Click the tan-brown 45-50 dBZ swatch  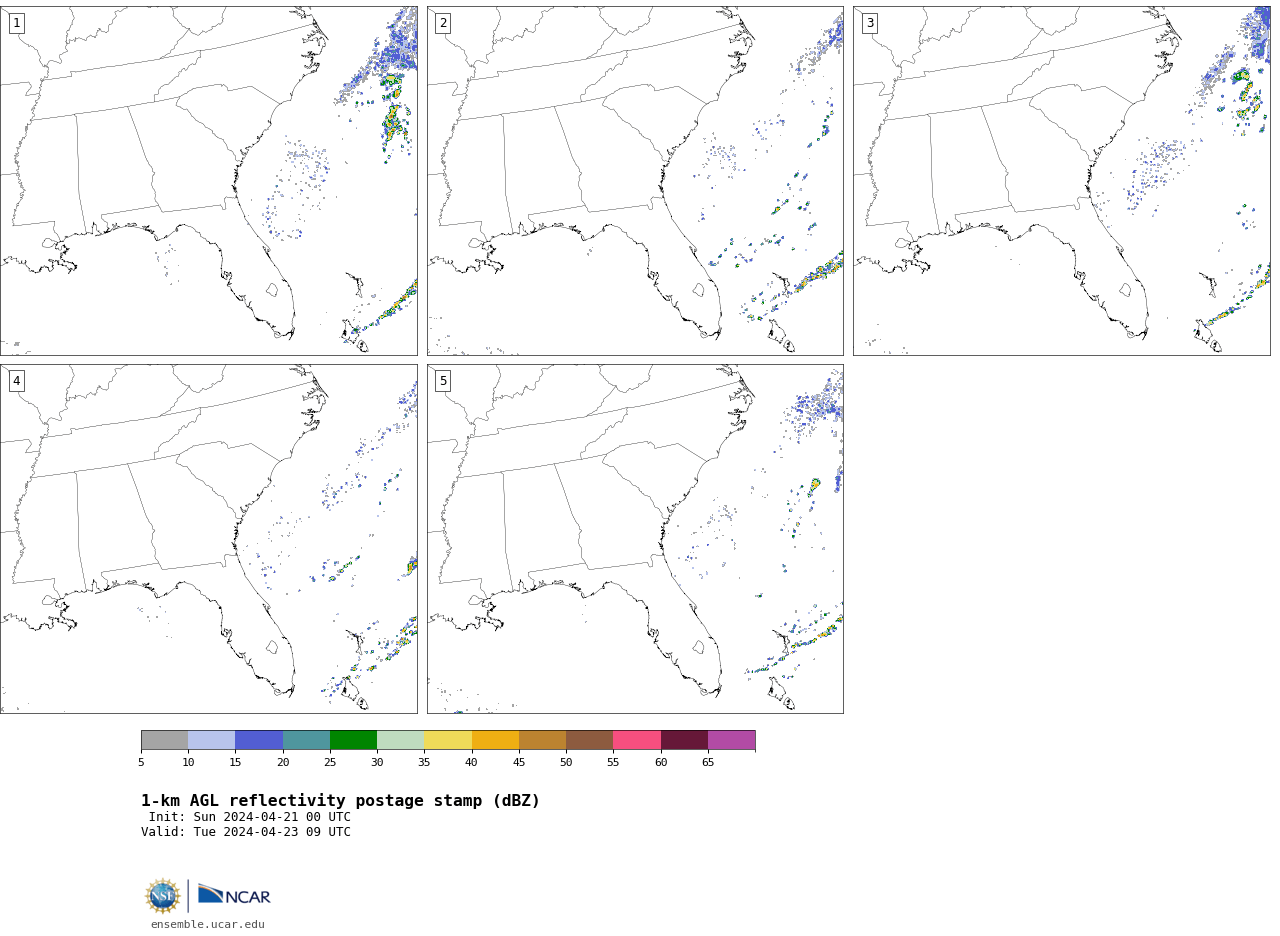542,740
